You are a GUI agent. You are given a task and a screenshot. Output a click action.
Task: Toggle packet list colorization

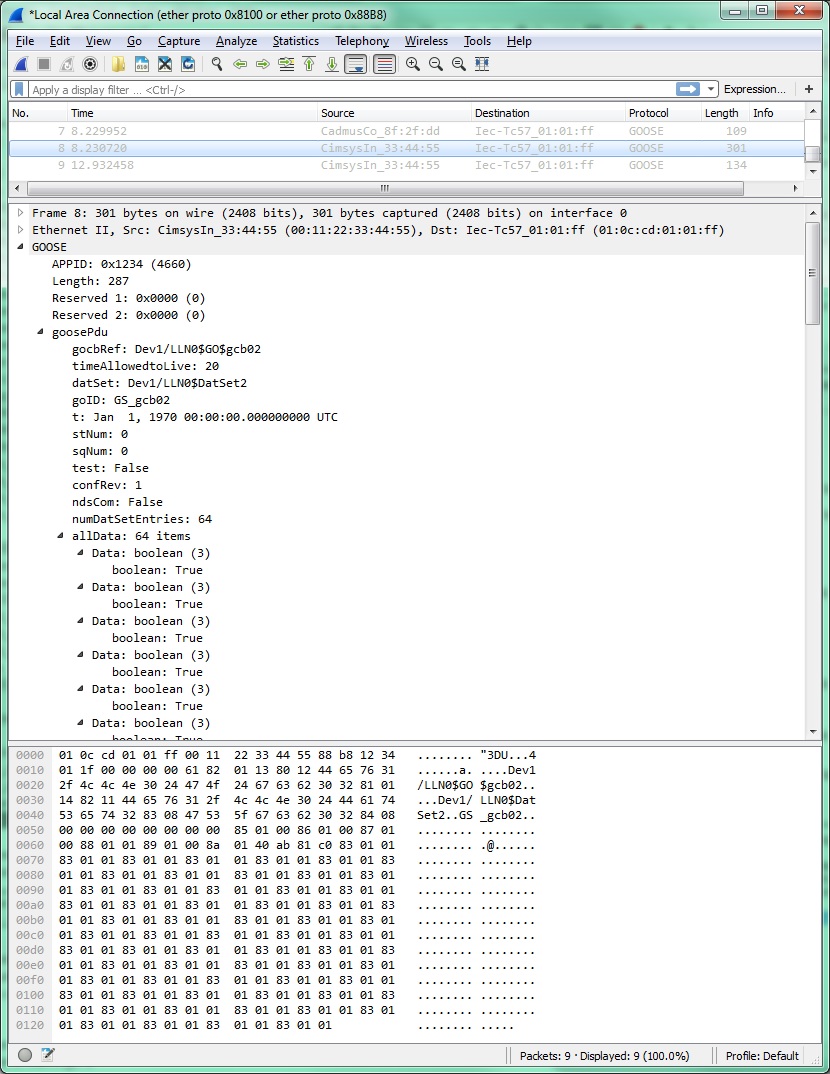point(385,64)
